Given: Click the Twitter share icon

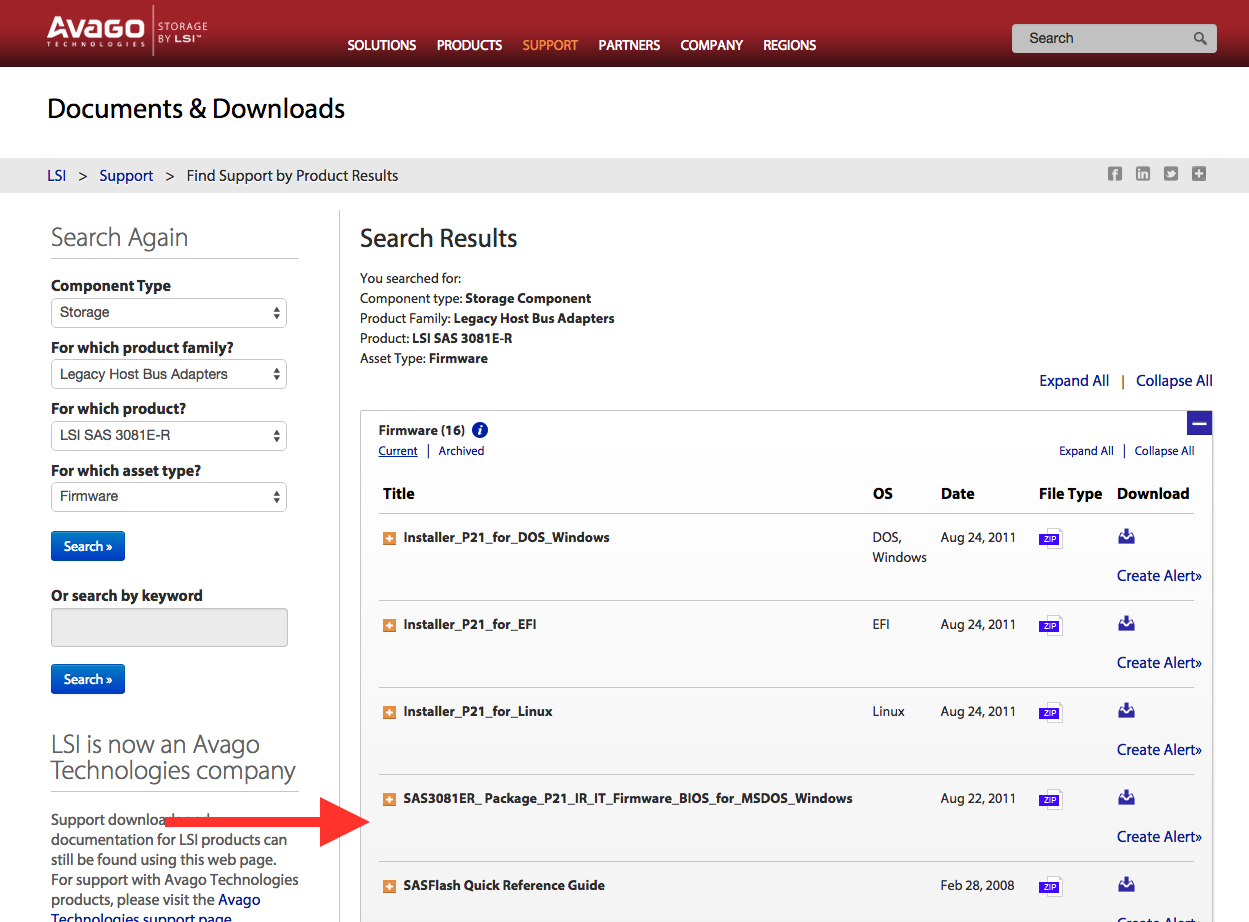Looking at the screenshot, I should 1171,174.
